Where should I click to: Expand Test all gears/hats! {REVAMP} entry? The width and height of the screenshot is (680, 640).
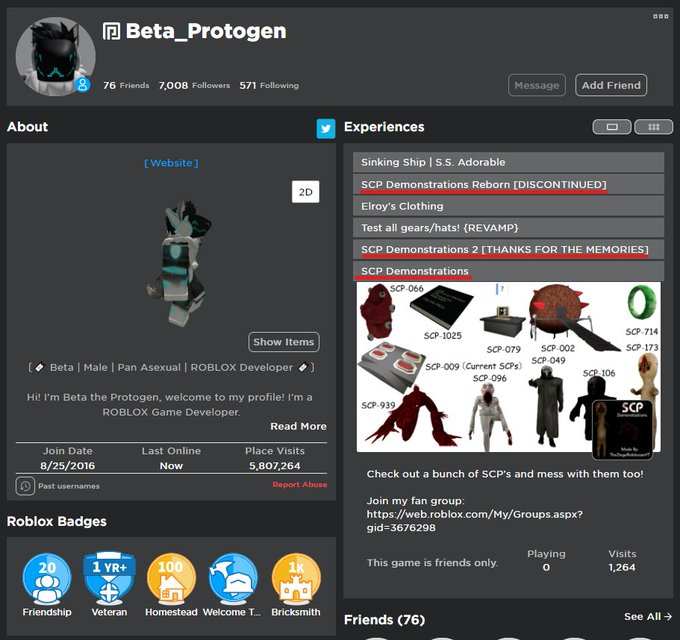[508, 228]
